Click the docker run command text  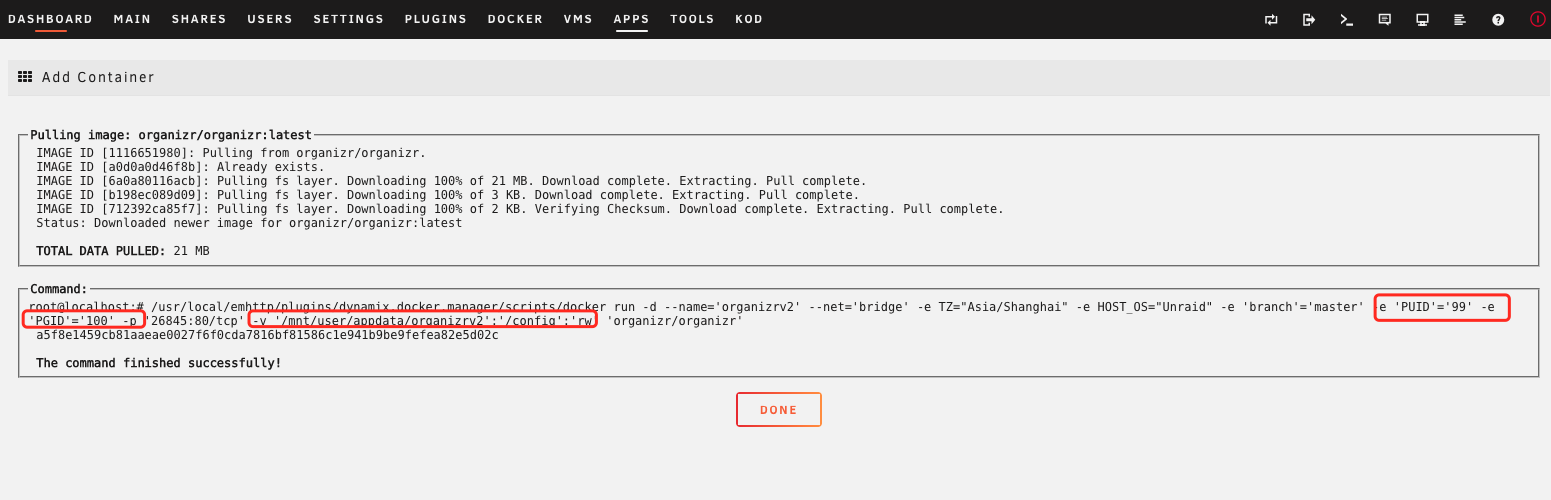point(761,313)
